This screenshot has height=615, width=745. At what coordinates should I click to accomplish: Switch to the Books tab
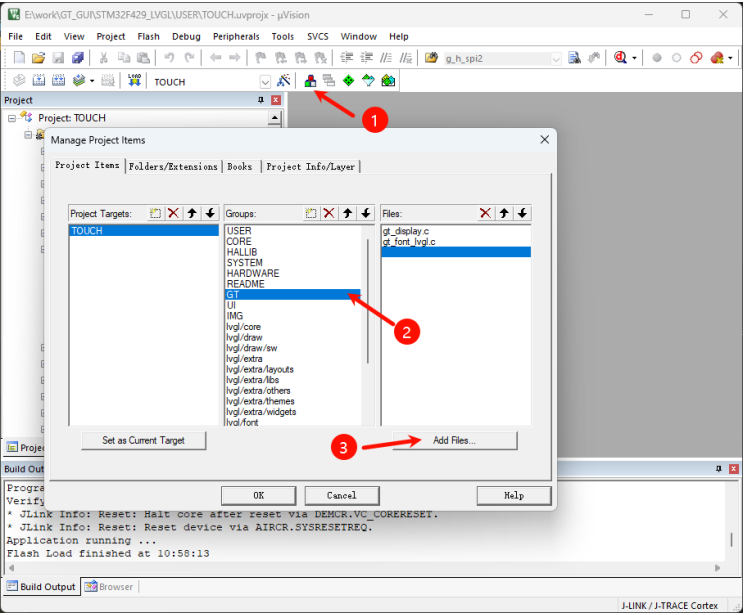[x=239, y=166]
